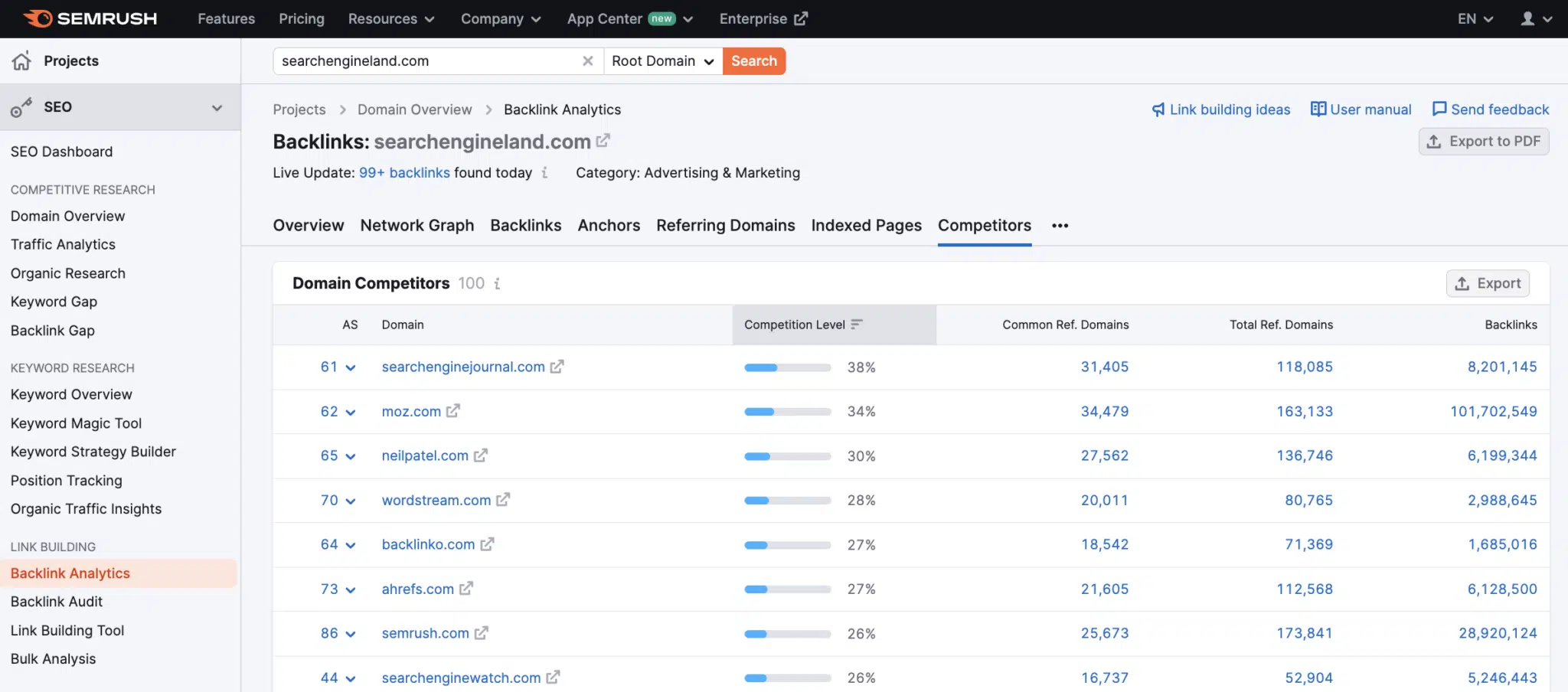Collapse the SEO sidebar section
This screenshot has height=692, width=1568.
point(217,108)
